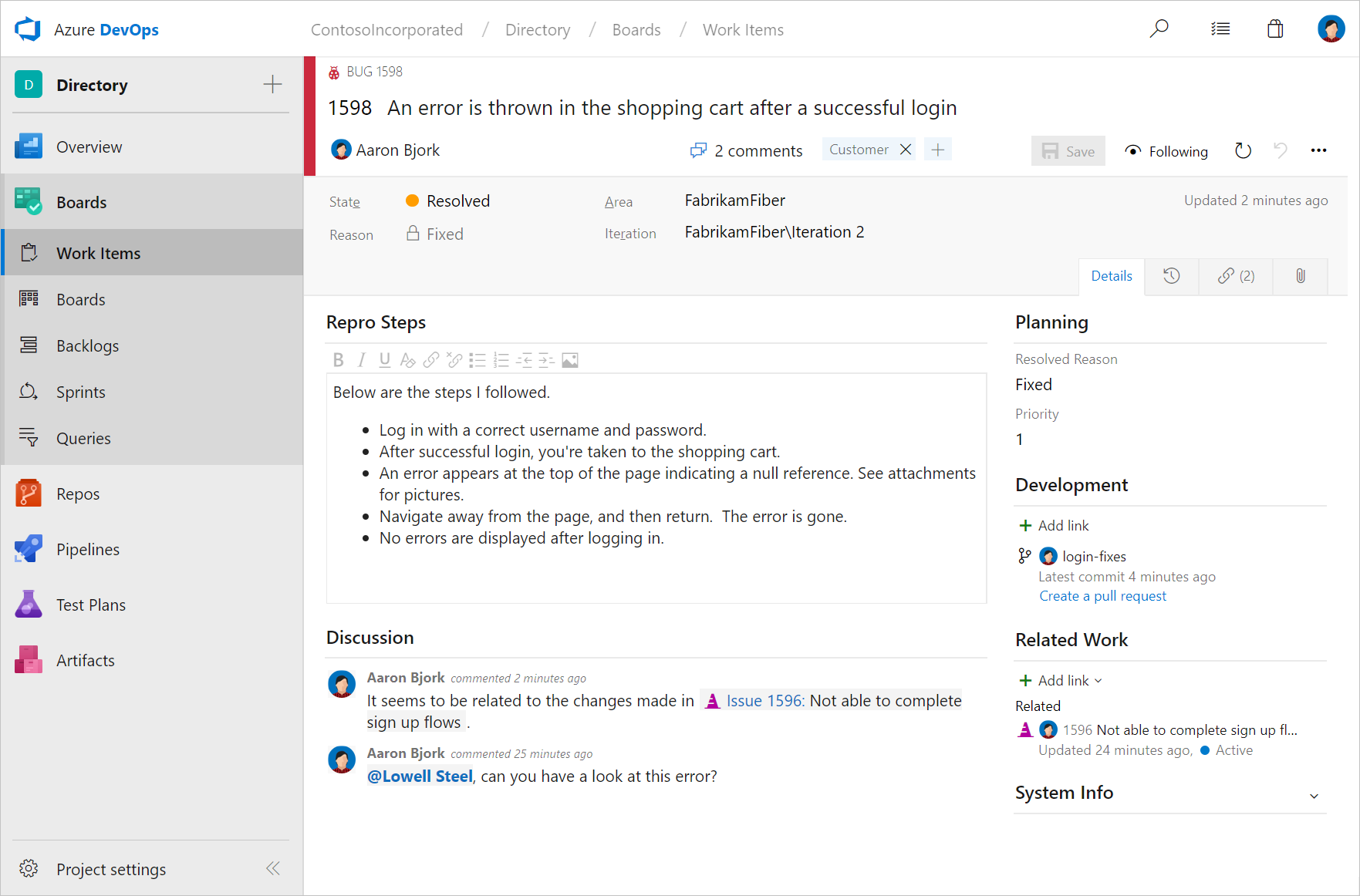Apply bold formatting in Repro Steps

338,360
